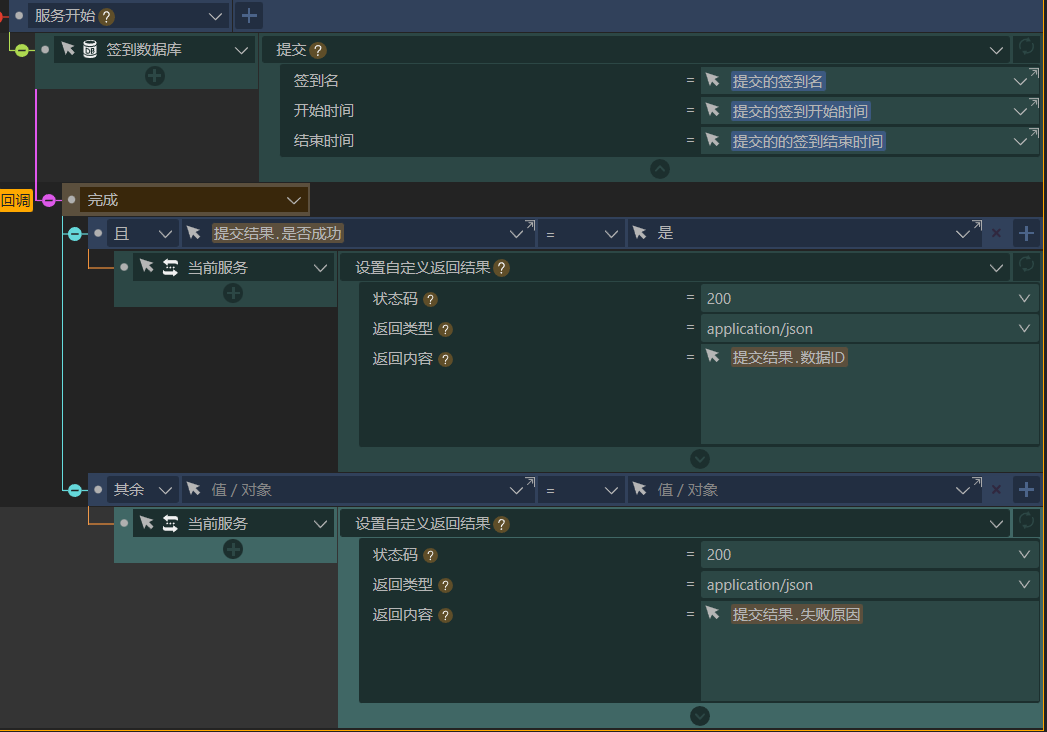
Task: Open the operator = dropdown on 且 row
Action: (x=611, y=234)
